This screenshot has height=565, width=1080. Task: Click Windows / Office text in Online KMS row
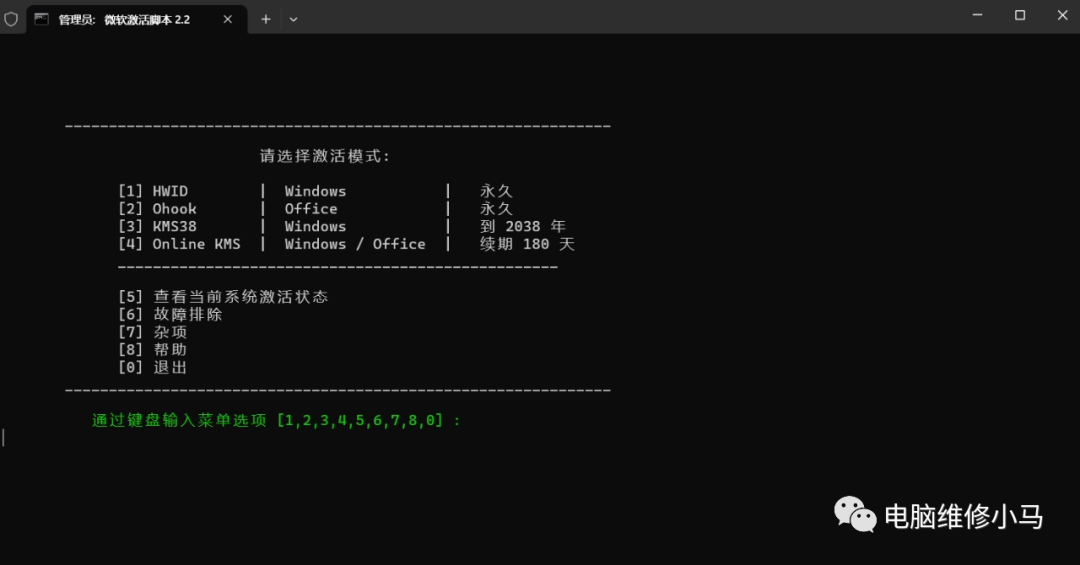(355, 244)
